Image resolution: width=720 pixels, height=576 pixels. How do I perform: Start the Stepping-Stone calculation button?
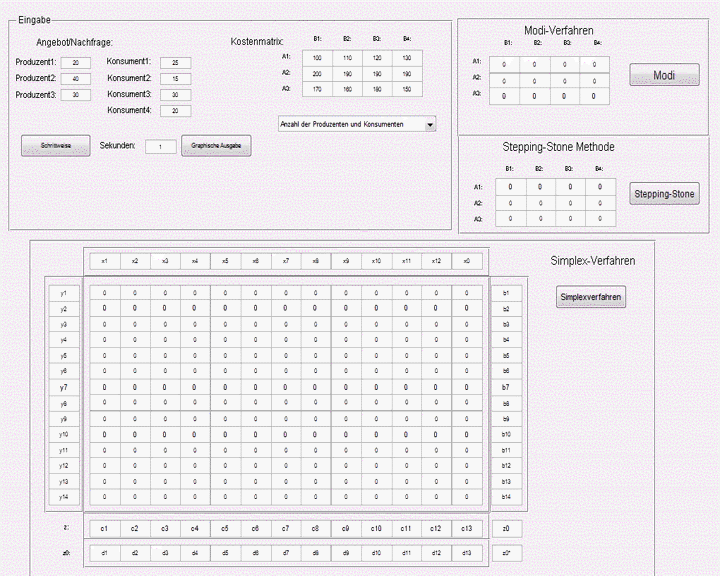click(x=664, y=194)
